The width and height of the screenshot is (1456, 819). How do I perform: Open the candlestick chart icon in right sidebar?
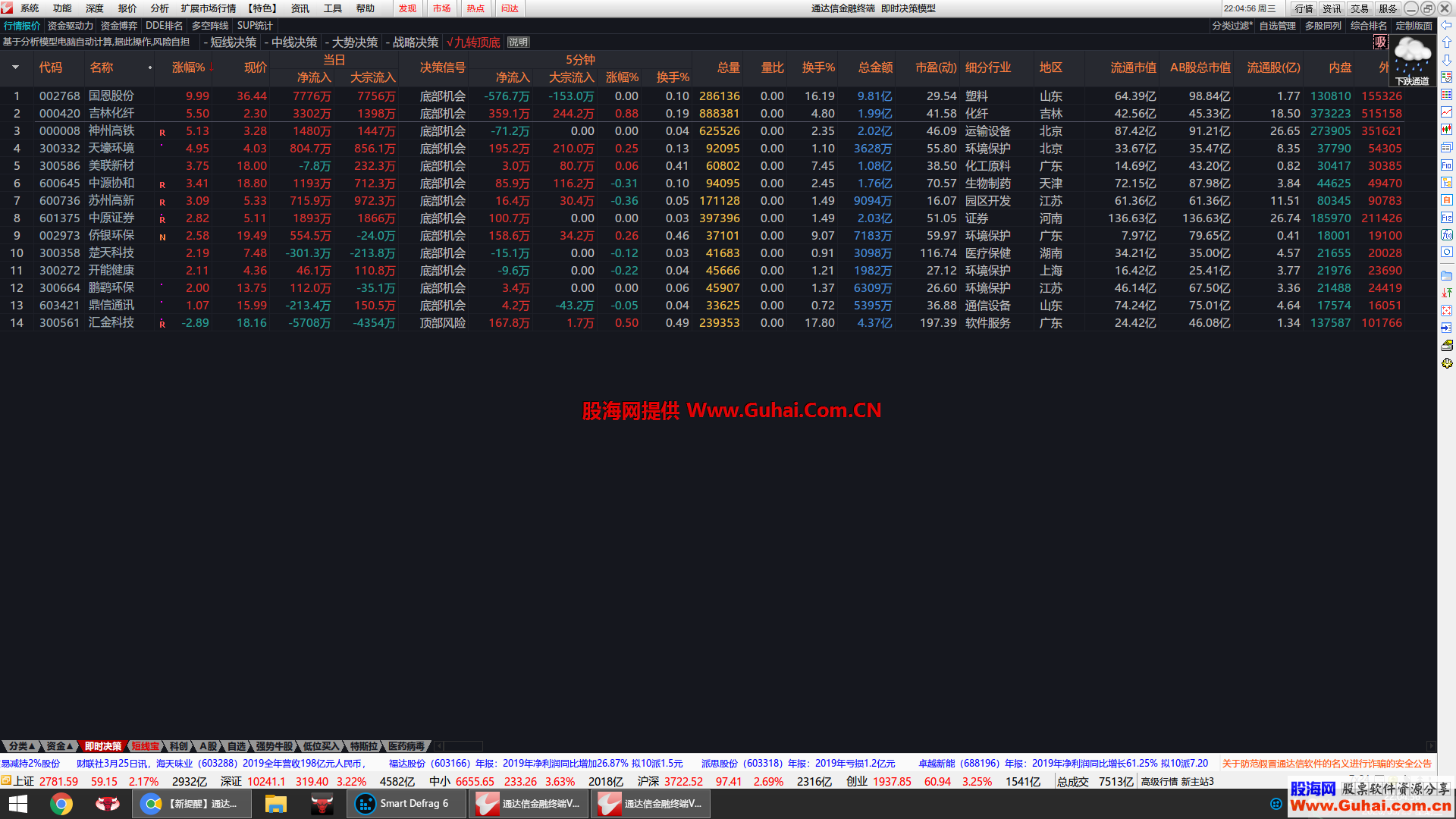click(x=1447, y=130)
